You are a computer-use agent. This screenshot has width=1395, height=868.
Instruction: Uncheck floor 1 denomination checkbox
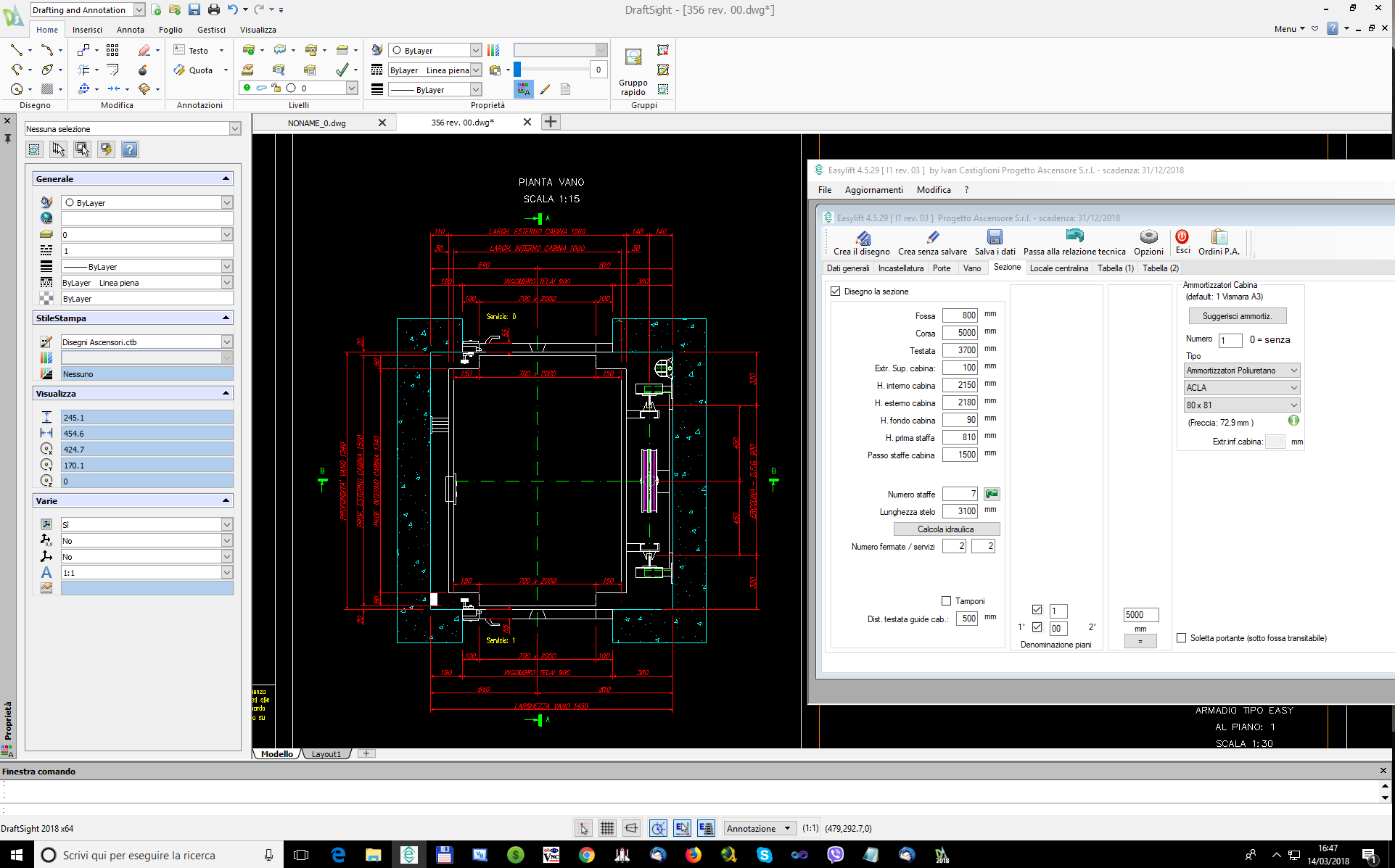click(x=1037, y=610)
